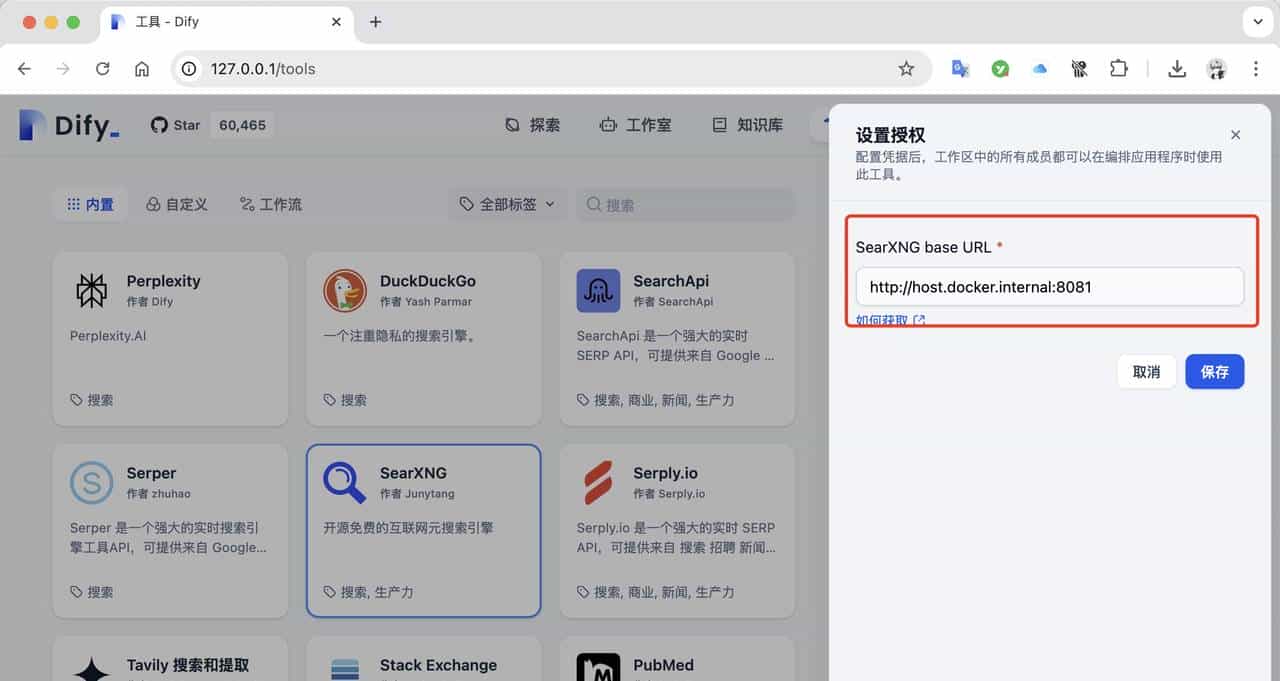This screenshot has height=681, width=1280.
Task: Open the SearchApi tool icon
Action: tap(597, 290)
